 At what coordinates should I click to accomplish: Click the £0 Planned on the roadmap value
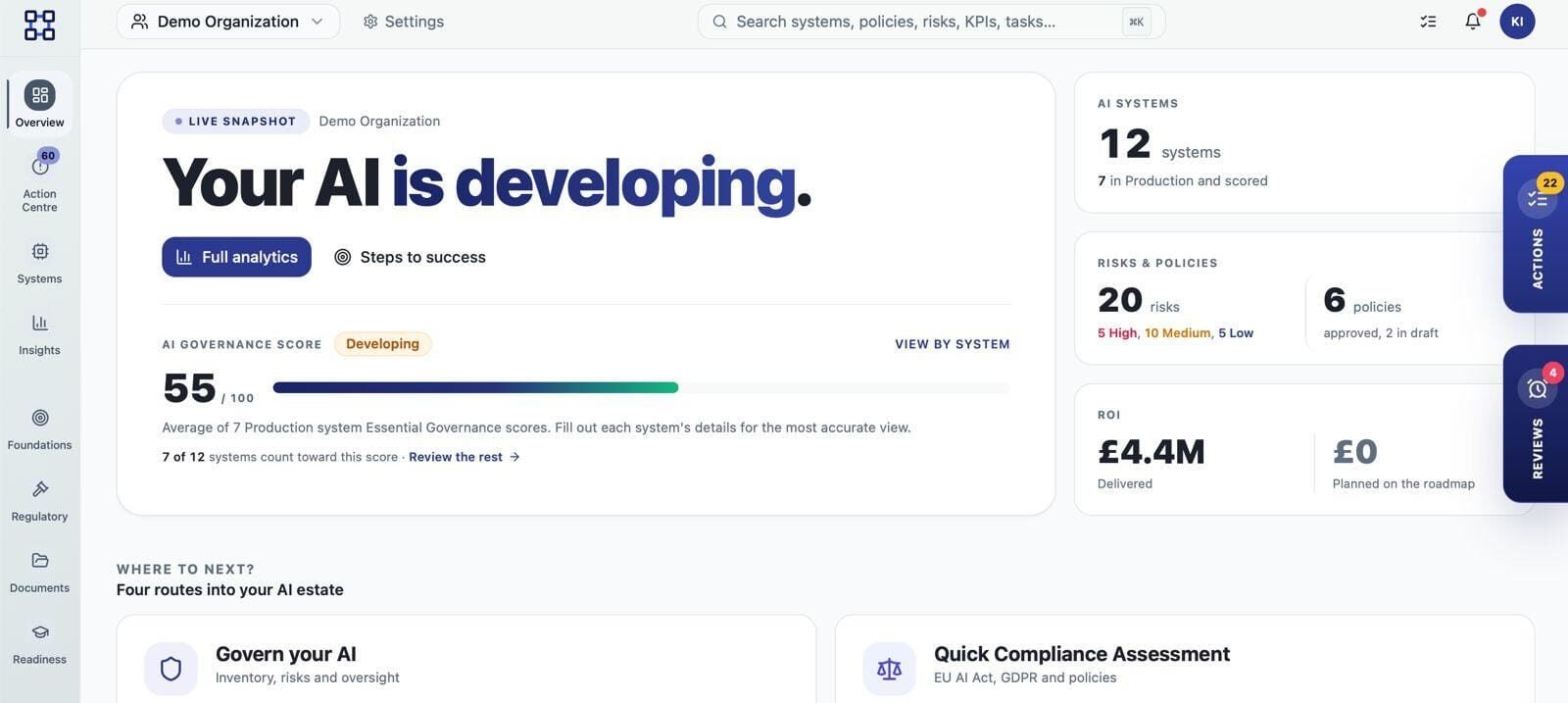[x=1355, y=452]
